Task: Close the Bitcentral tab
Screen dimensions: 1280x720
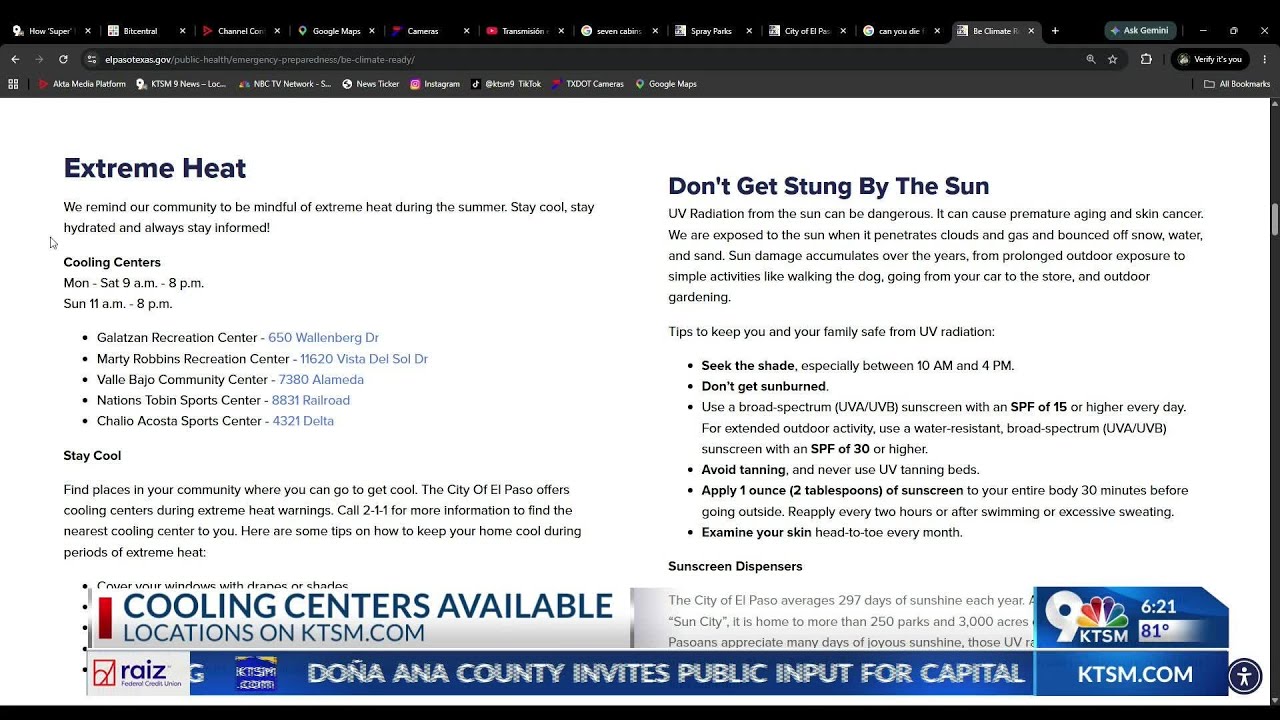Action: [182, 31]
